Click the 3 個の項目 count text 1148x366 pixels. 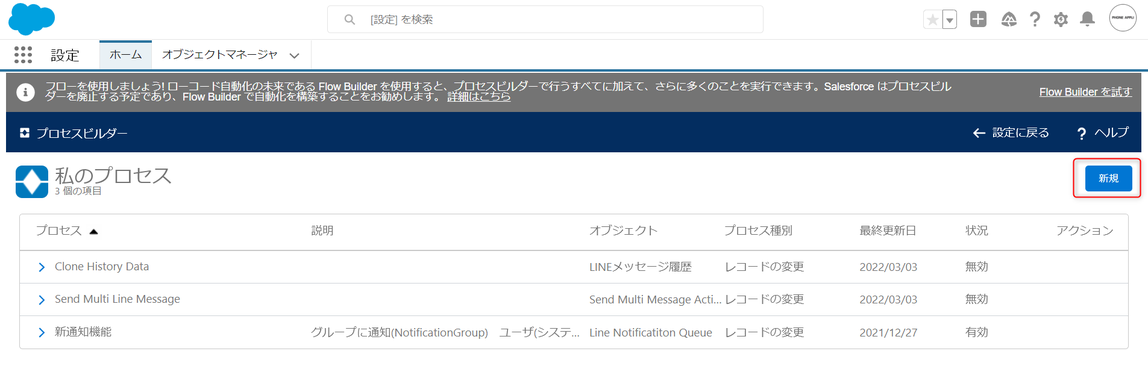coord(78,192)
